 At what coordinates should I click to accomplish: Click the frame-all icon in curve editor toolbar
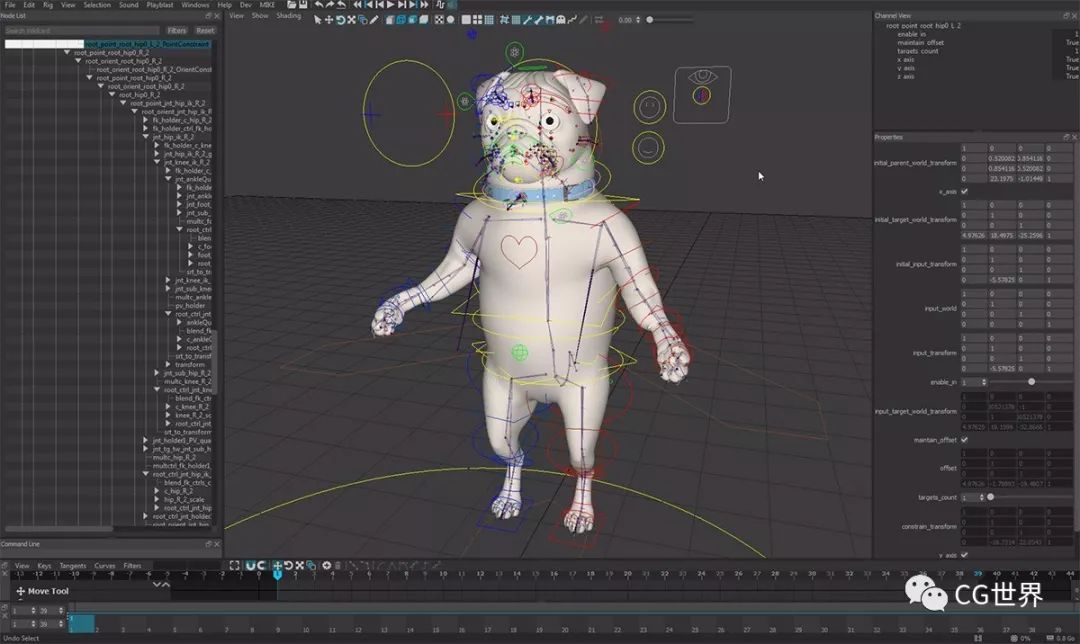(x=235, y=565)
